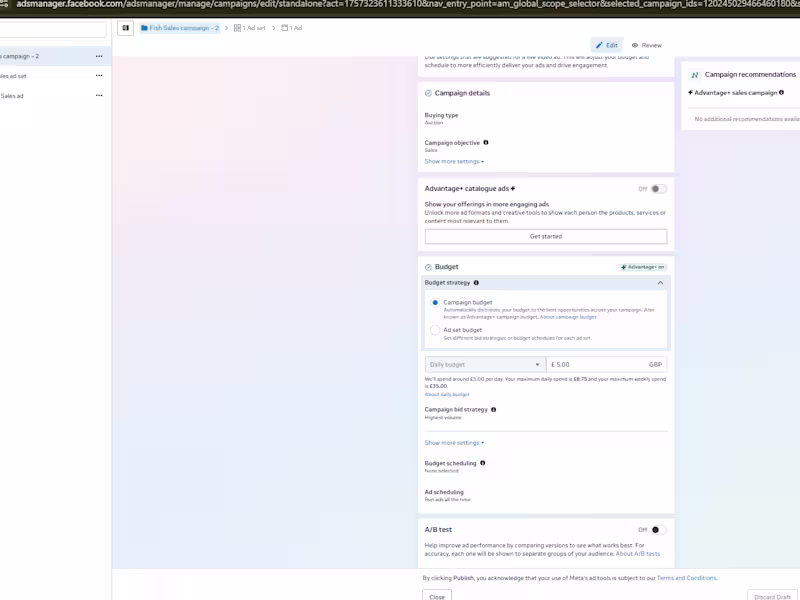Image resolution: width=800 pixels, height=600 pixels.
Task: Click the Campaign recommendations panel icon
Action: click(694, 75)
